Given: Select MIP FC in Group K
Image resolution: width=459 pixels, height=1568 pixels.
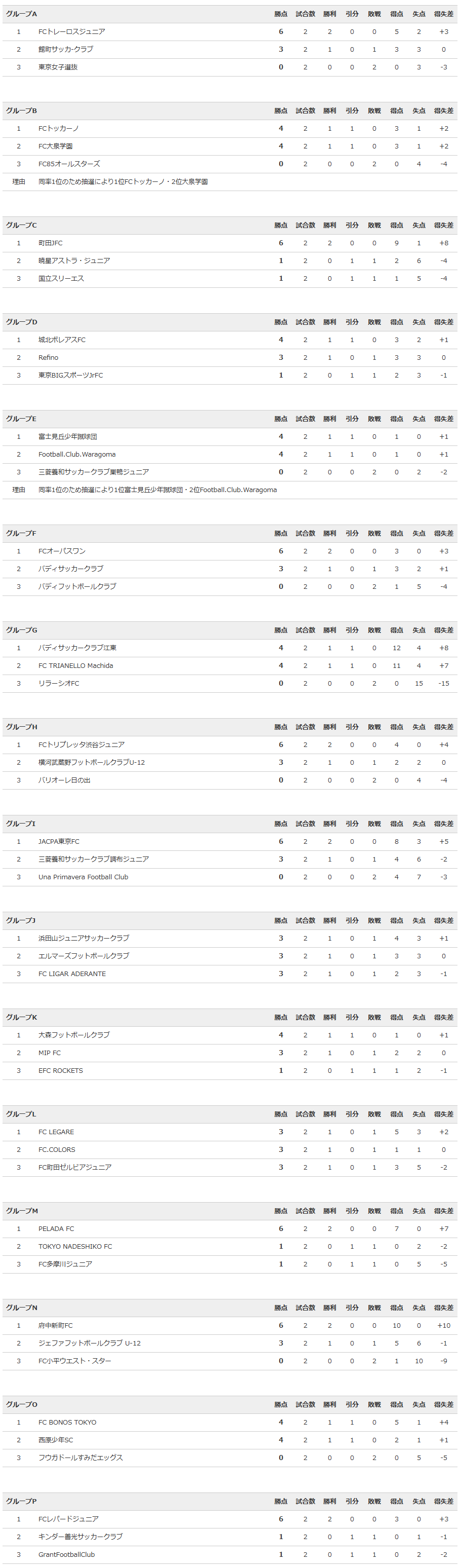Looking at the screenshot, I should (49, 1053).
